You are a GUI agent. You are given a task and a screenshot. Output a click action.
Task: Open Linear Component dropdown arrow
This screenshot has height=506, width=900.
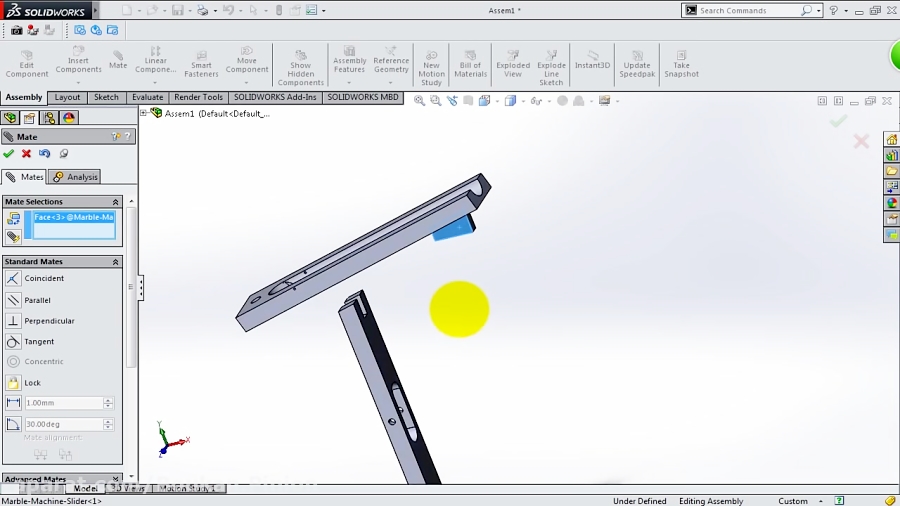155,83
